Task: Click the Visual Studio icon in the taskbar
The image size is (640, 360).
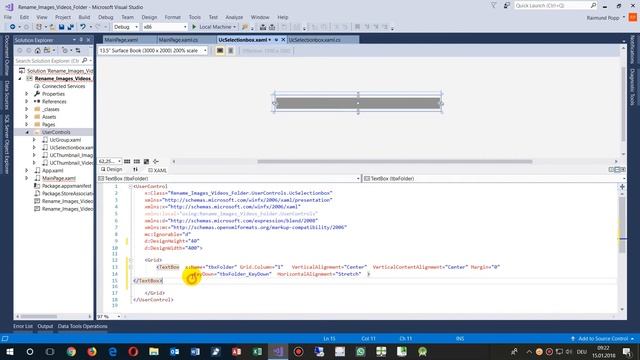Action: (278, 351)
